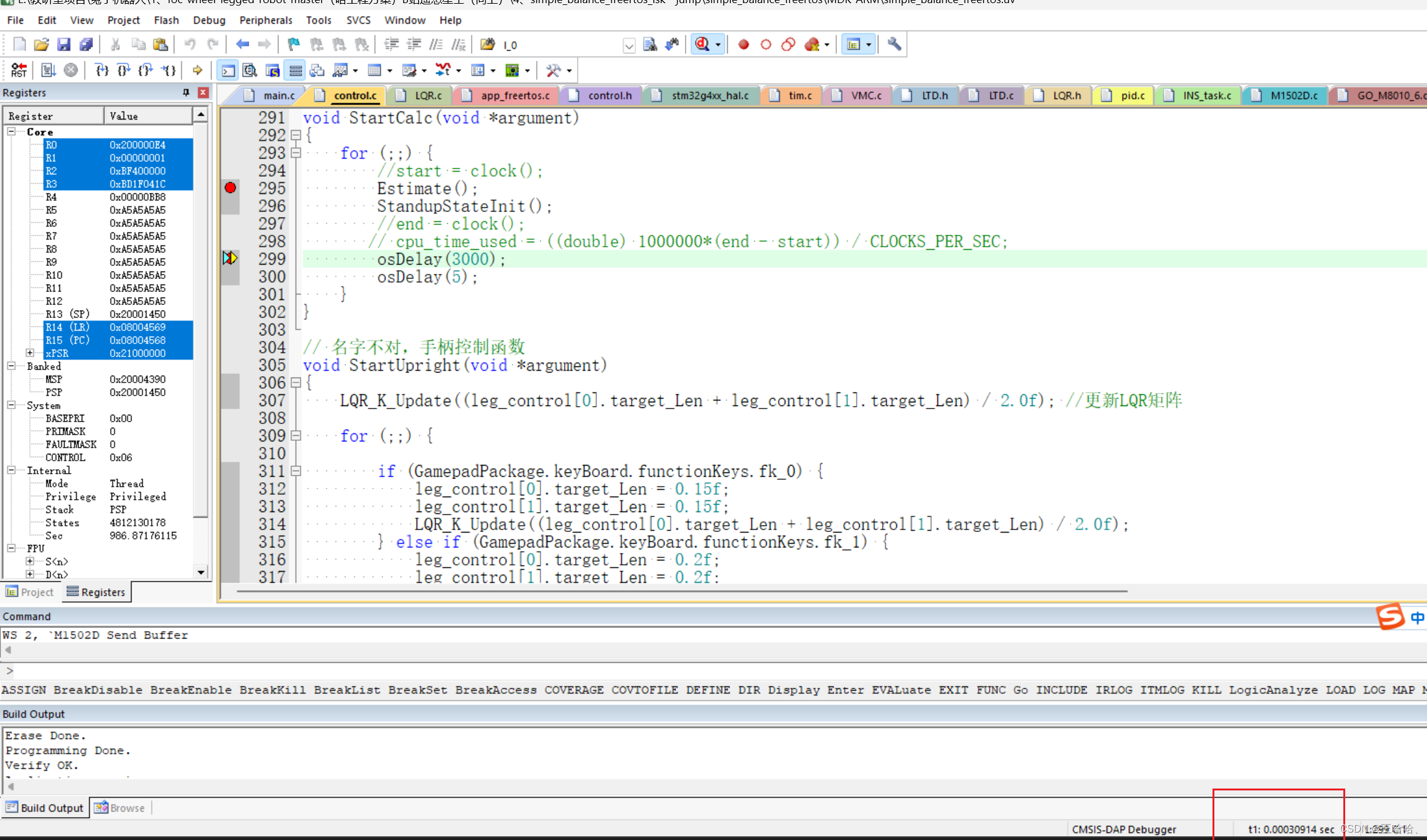Click the Navigate Backwards blue arrow
This screenshot has height=840, width=1427.
click(242, 44)
